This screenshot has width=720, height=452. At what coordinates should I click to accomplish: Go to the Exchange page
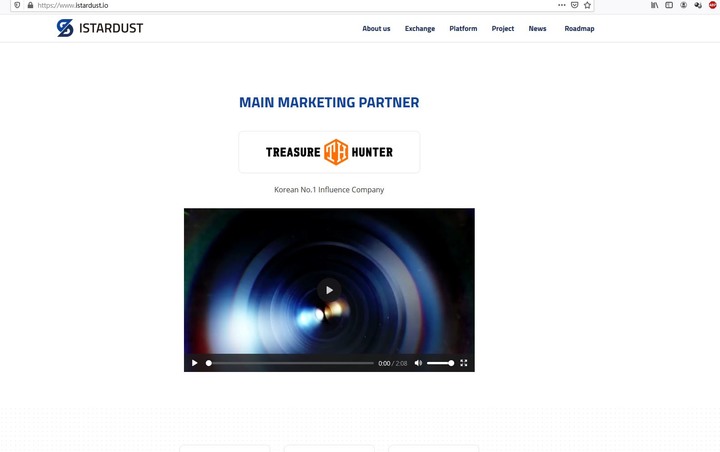click(420, 28)
